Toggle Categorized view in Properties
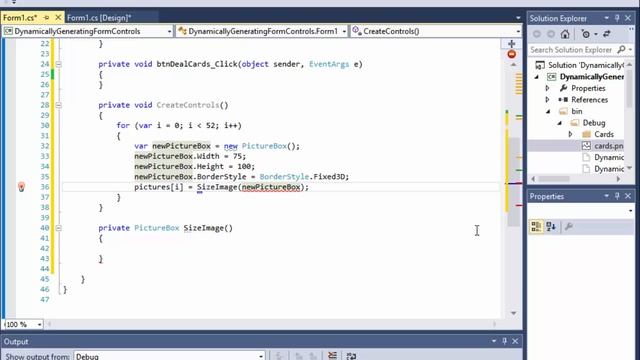The width and height of the screenshot is (640, 360). pos(536,226)
